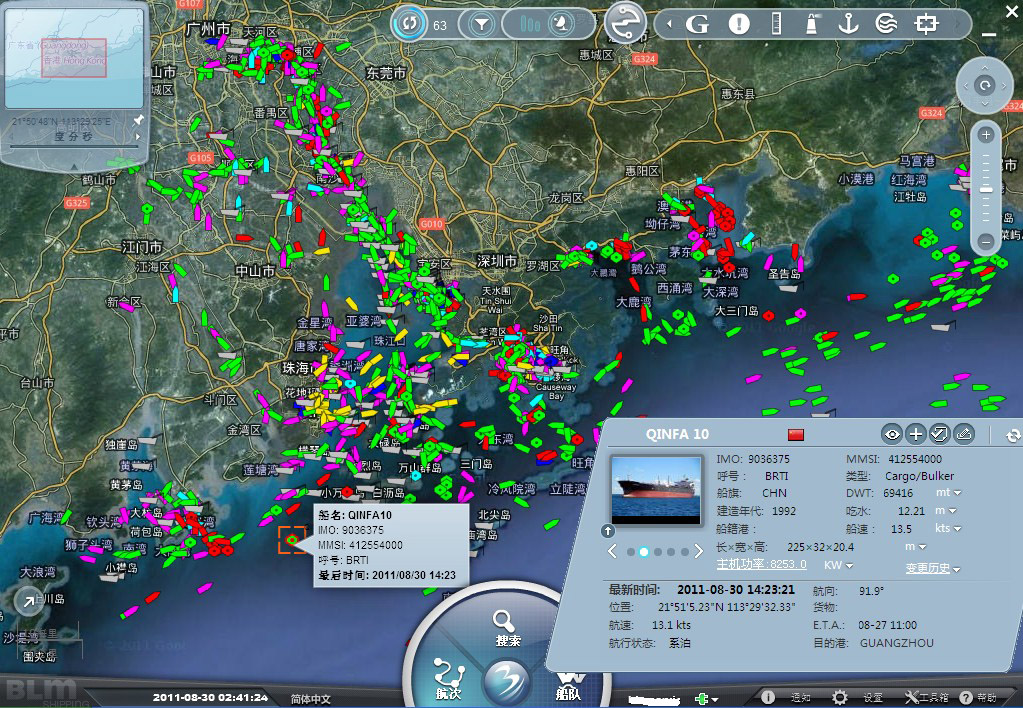This screenshot has height=708, width=1023.
Task: Click the waves weather layer icon
Action: click(887, 24)
